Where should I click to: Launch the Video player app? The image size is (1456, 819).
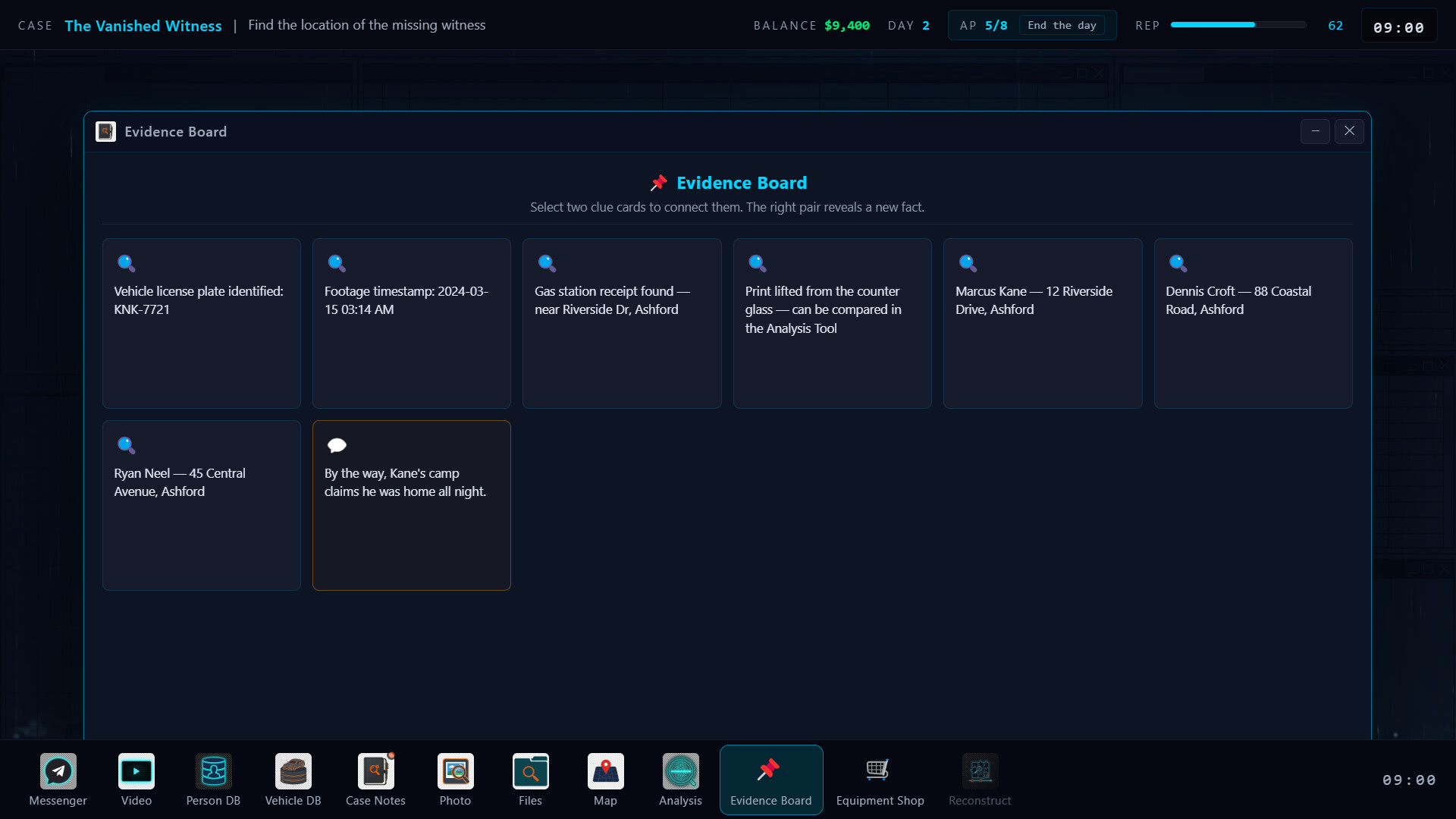(136, 780)
